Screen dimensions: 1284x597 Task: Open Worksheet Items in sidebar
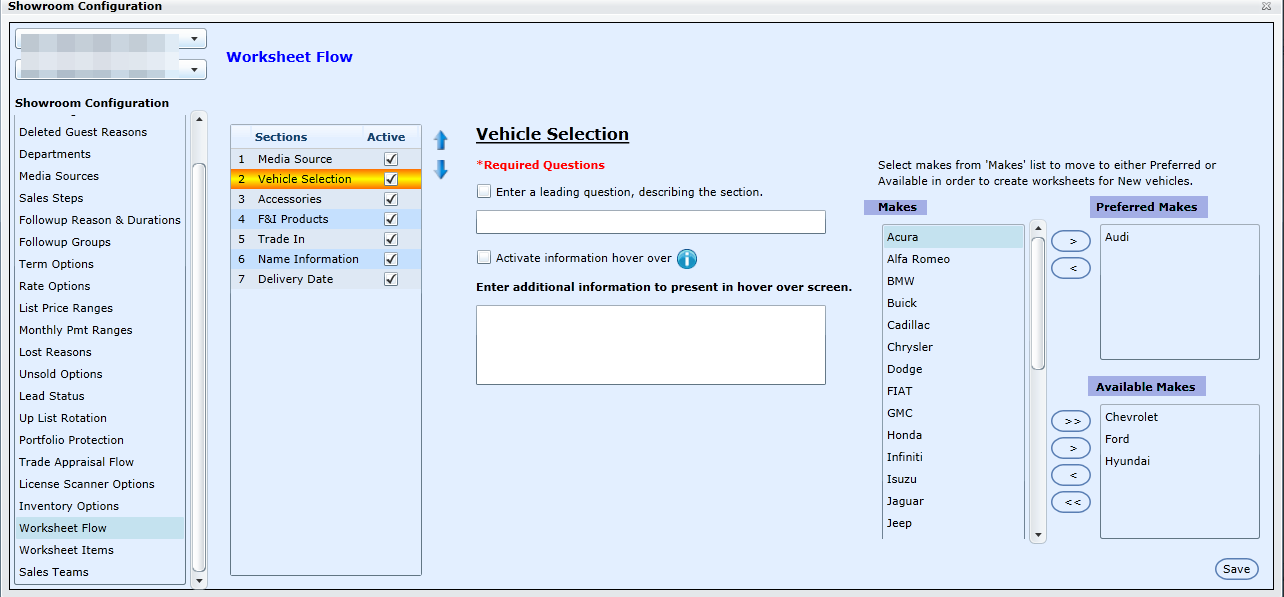point(66,550)
